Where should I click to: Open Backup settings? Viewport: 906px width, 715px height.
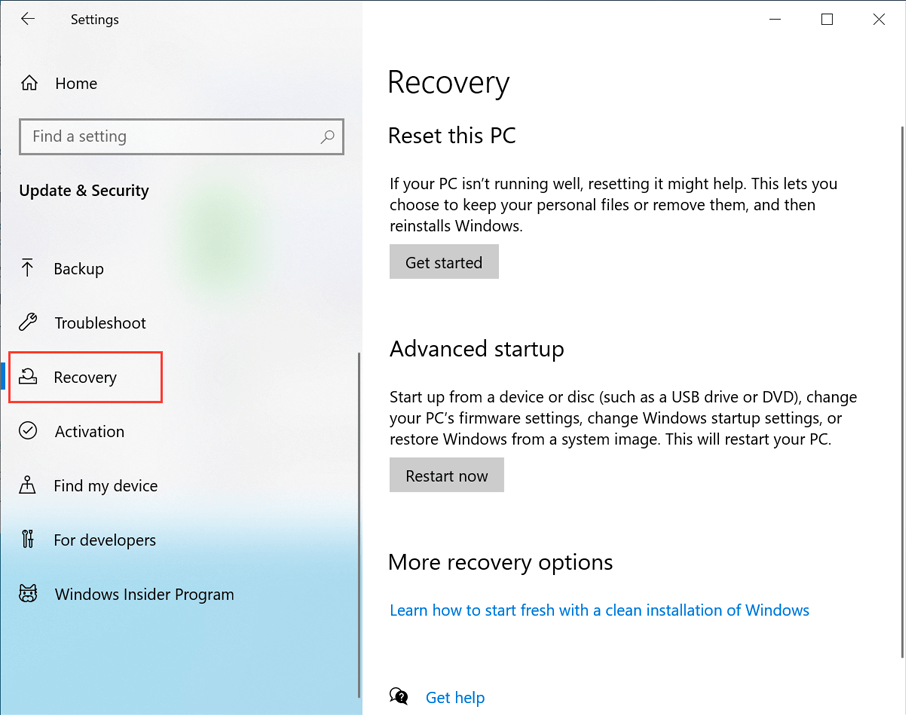click(x=79, y=269)
